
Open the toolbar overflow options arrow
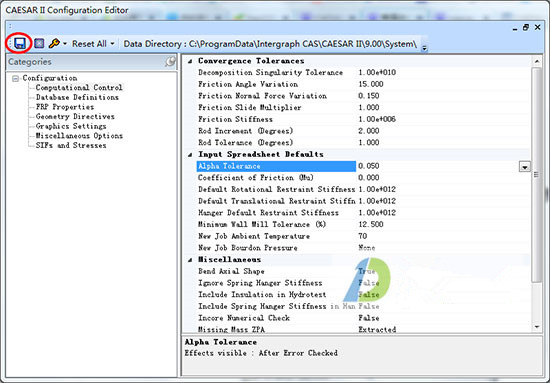coord(424,48)
